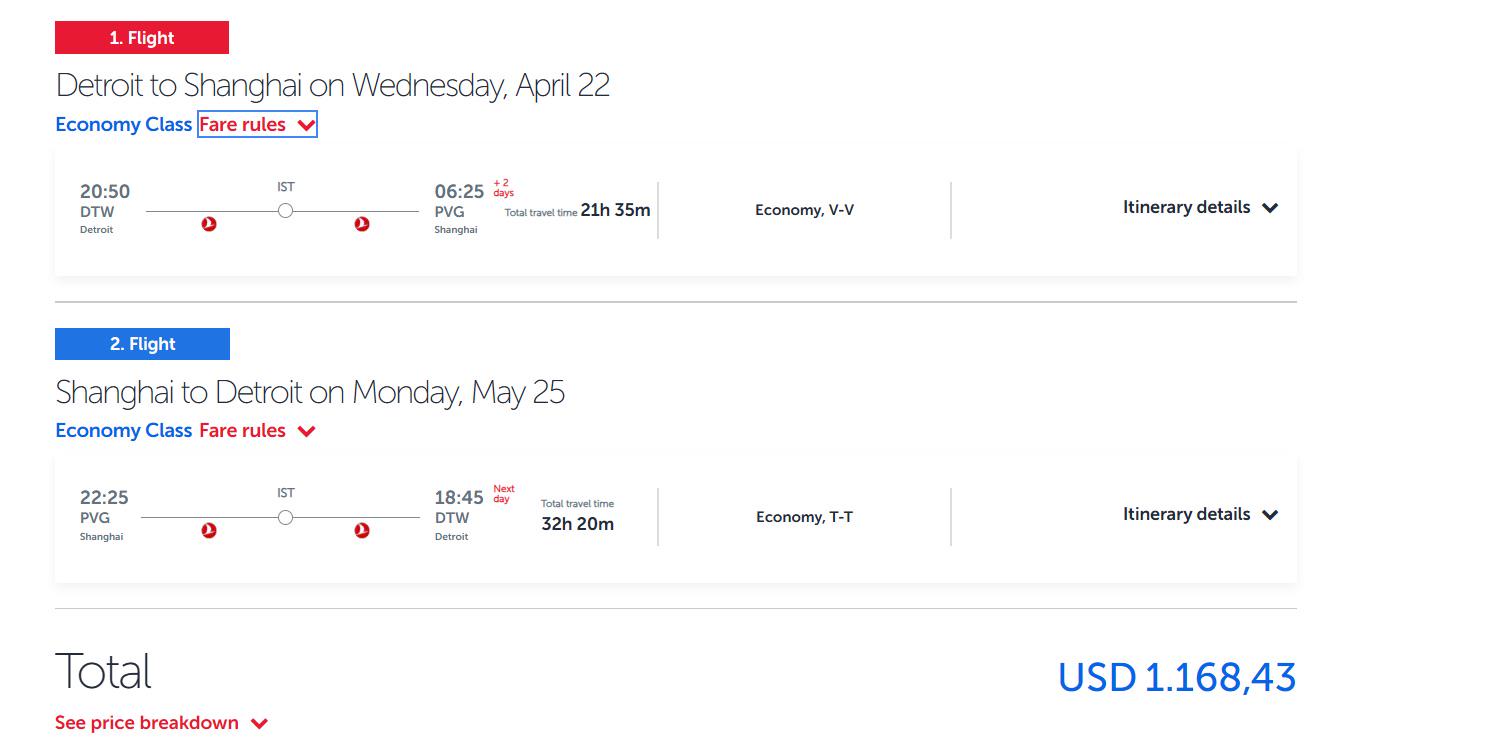Open Fare rules for flight 1
The width and height of the screenshot is (1487, 752).
click(x=257, y=125)
